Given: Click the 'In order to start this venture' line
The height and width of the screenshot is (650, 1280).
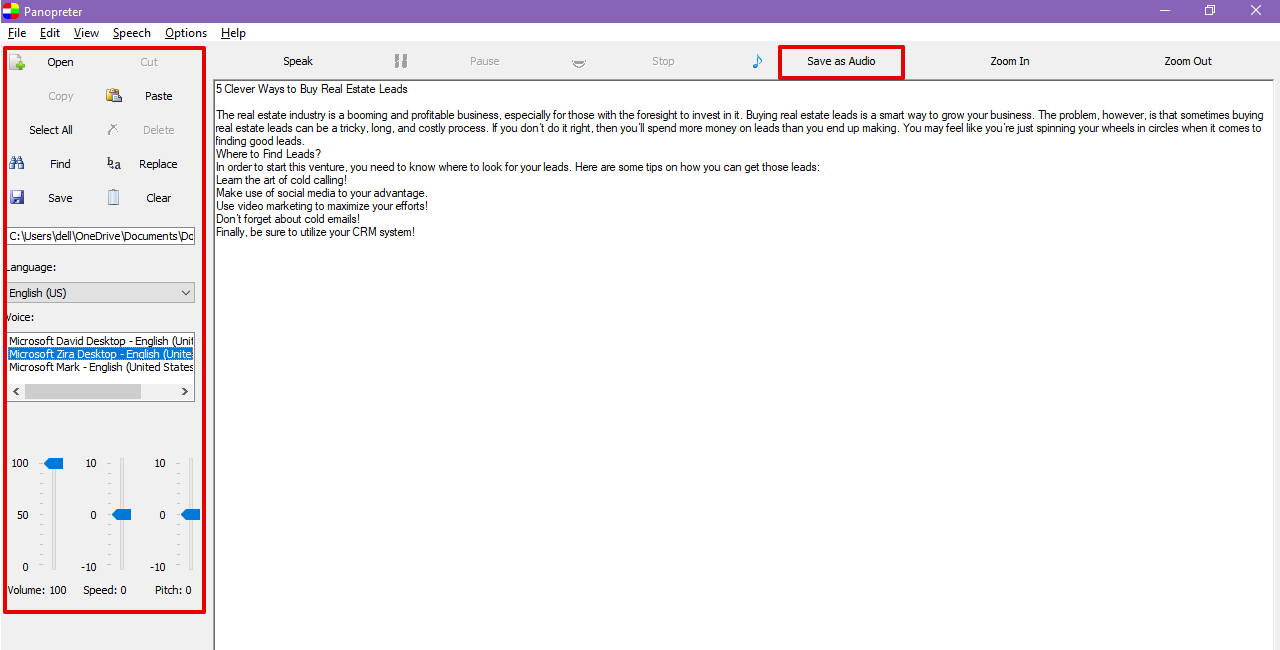Looking at the screenshot, I should pos(518,167).
